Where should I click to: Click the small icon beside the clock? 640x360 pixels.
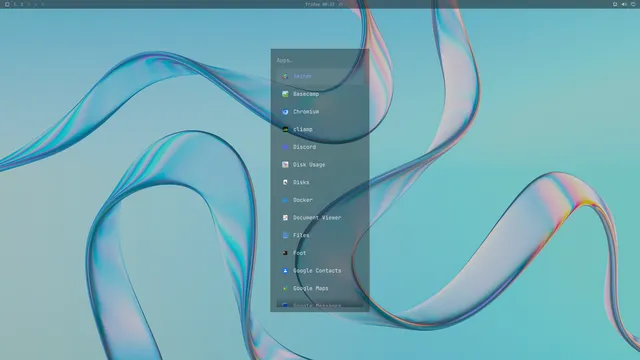coord(341,4)
